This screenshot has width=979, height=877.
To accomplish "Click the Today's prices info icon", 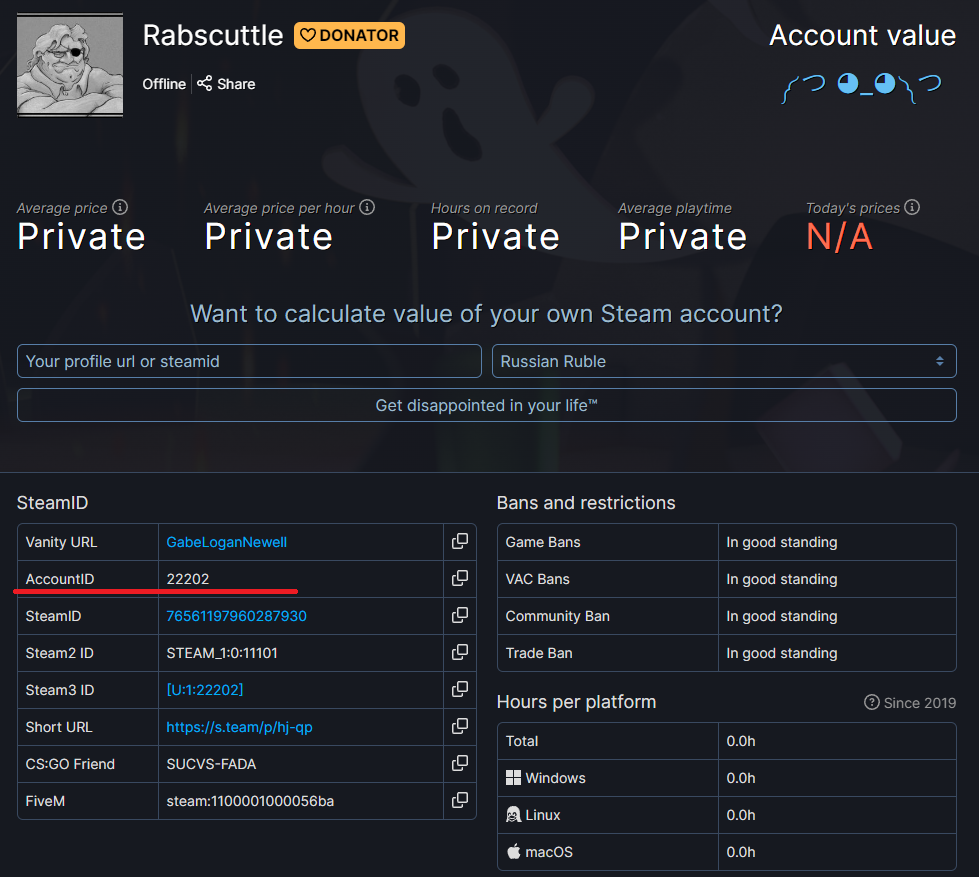I will [912, 207].
